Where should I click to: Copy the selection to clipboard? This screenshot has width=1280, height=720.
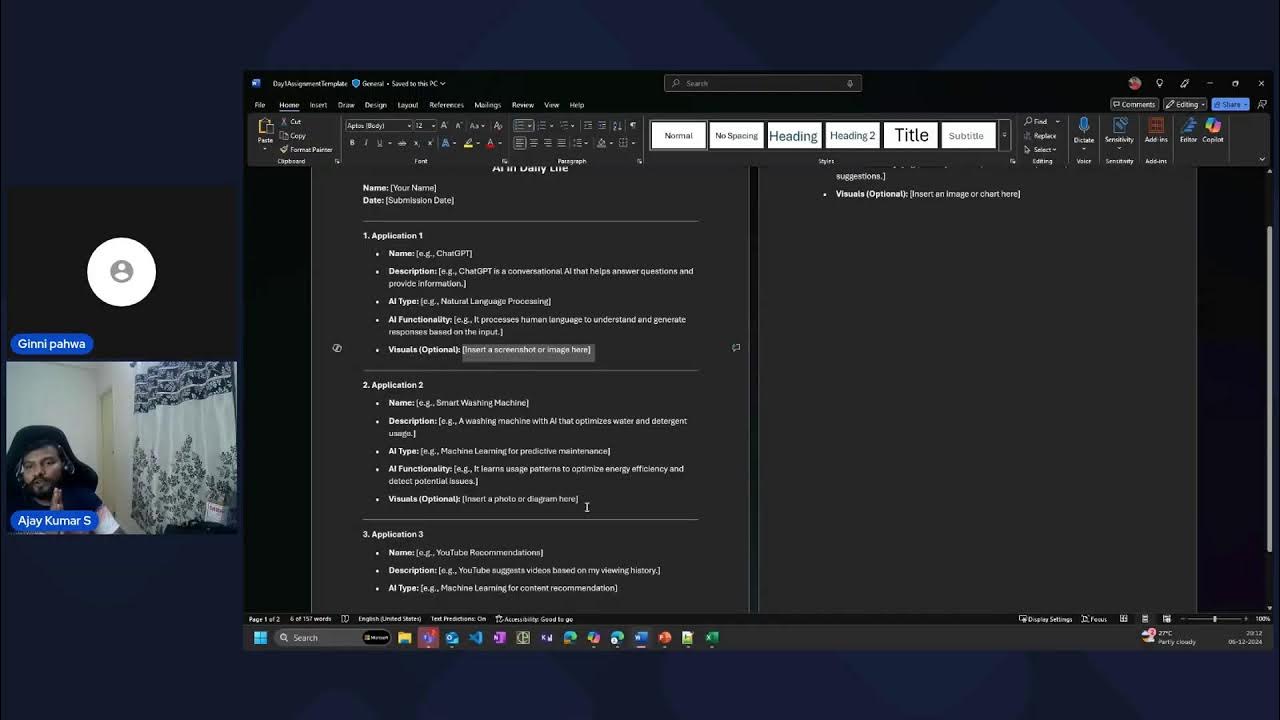293,136
